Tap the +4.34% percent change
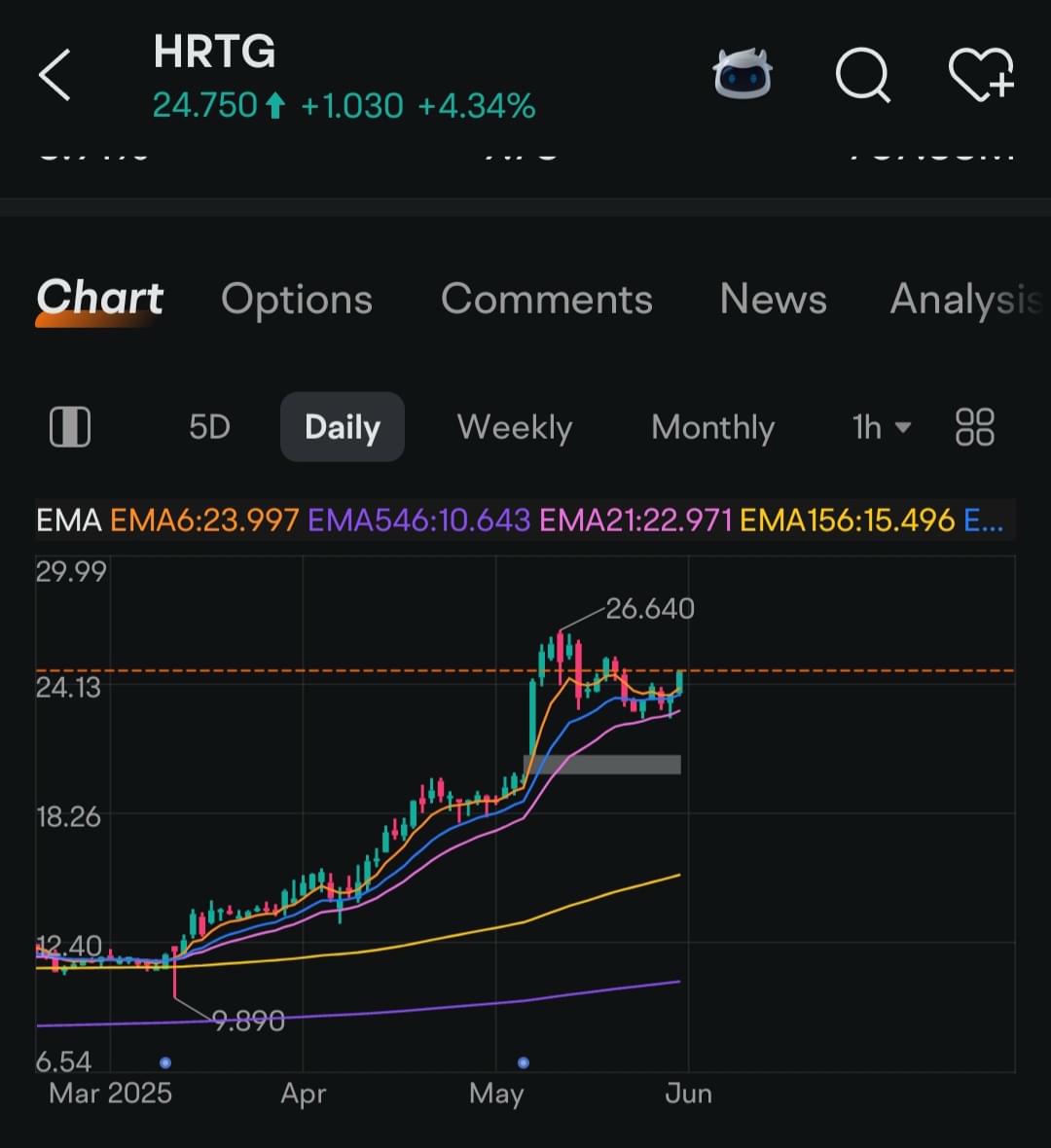Image resolution: width=1051 pixels, height=1148 pixels. point(477,106)
